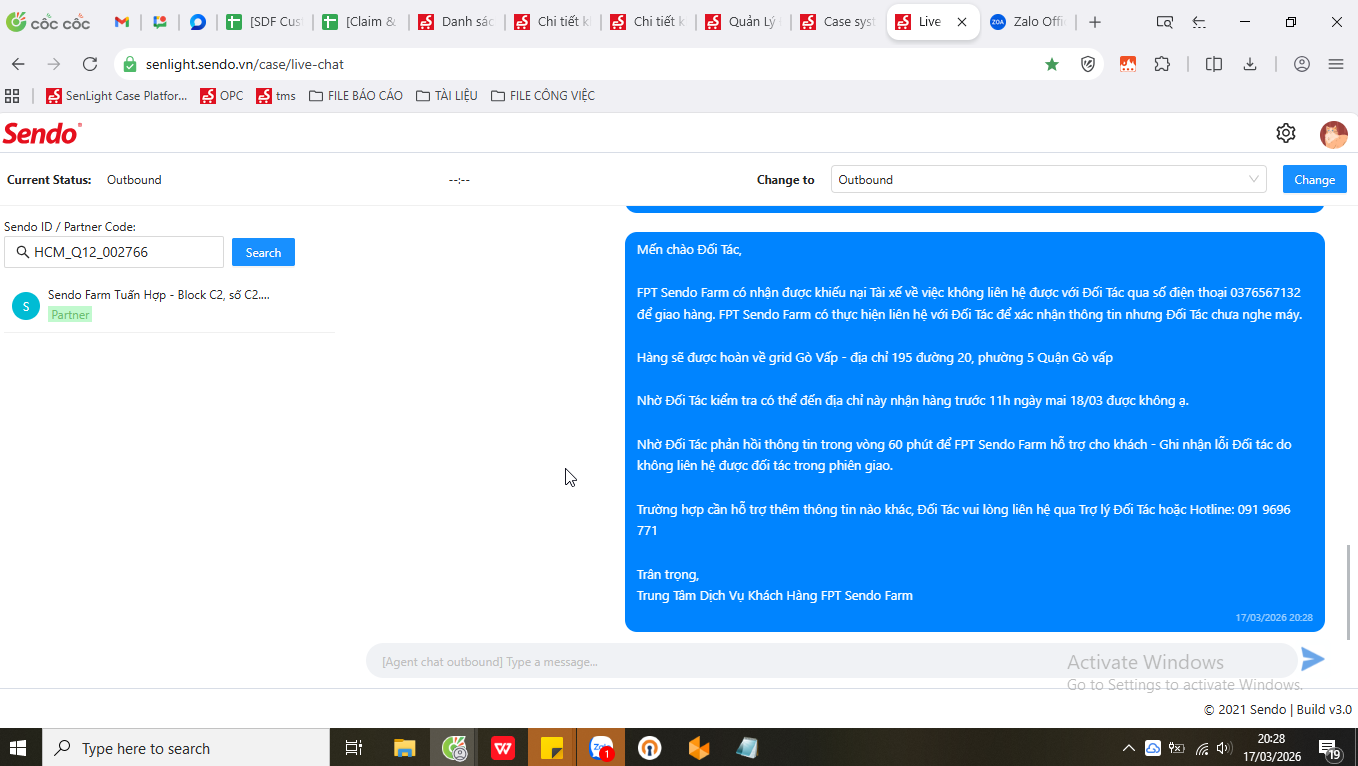Go forward to the next page
1358x766 pixels.
(54, 64)
